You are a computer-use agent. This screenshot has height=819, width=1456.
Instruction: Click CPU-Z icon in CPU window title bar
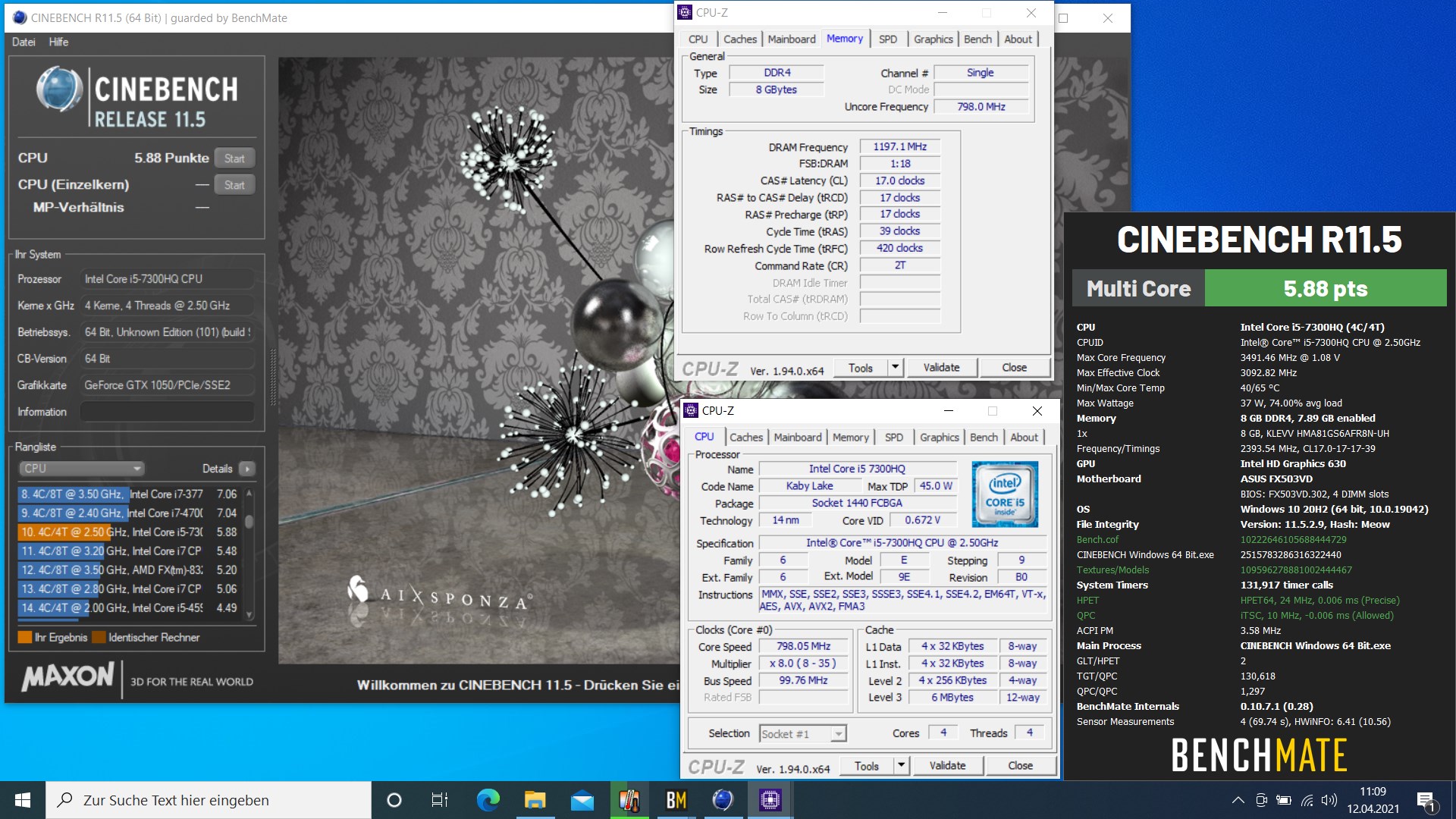click(691, 410)
